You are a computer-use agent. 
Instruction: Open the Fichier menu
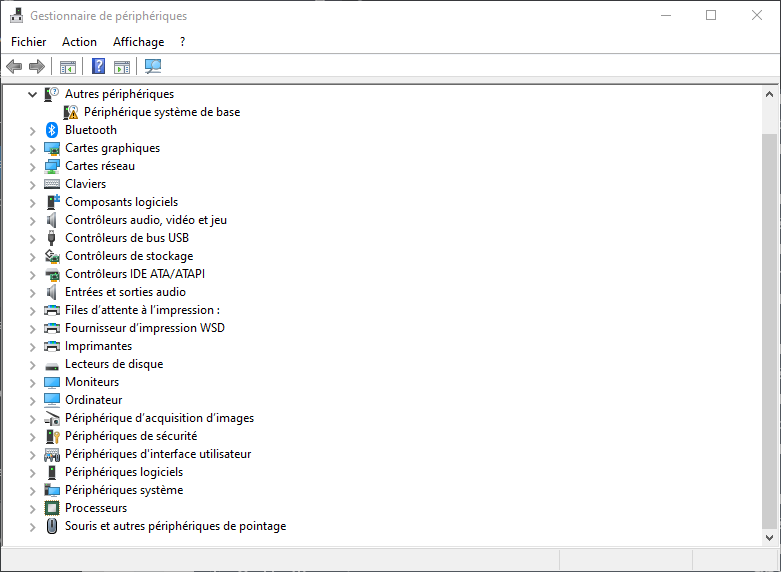pos(29,42)
